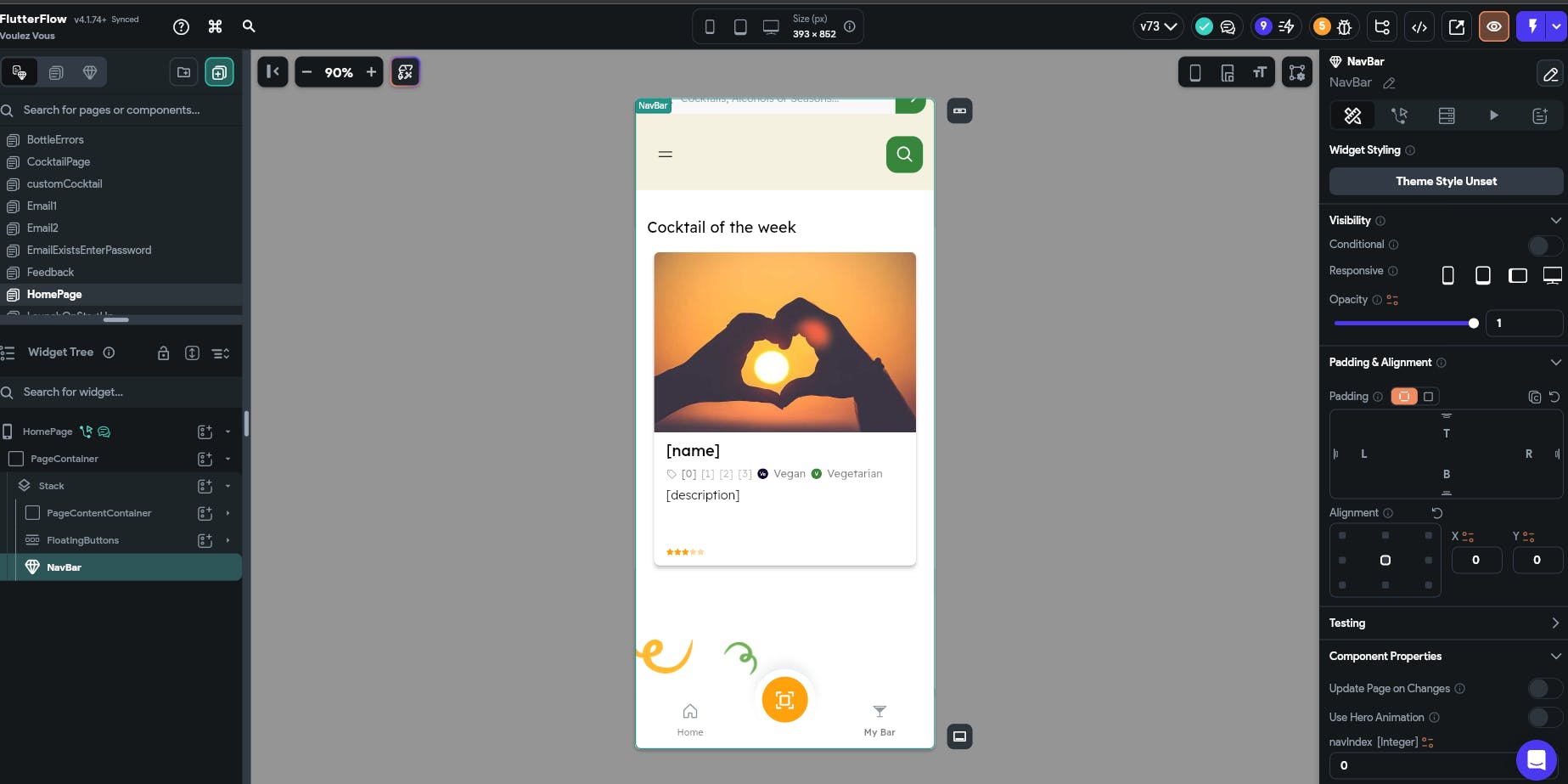Switch to the widget properties tab
1568x784 pixels.
(x=1353, y=116)
